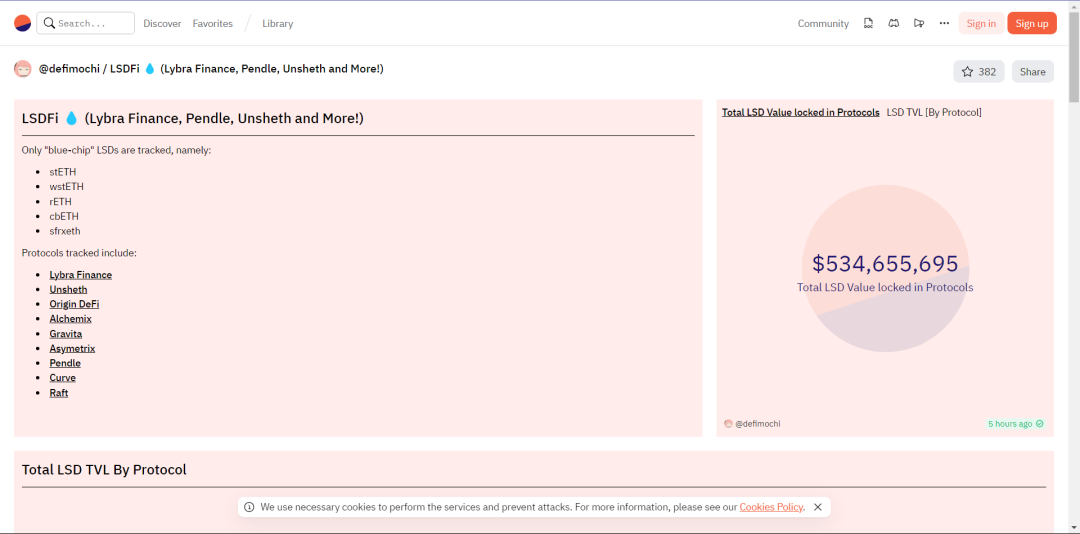Open the Raft link
Screen dimensions: 1080x534
pyautogui.click(x=59, y=393)
